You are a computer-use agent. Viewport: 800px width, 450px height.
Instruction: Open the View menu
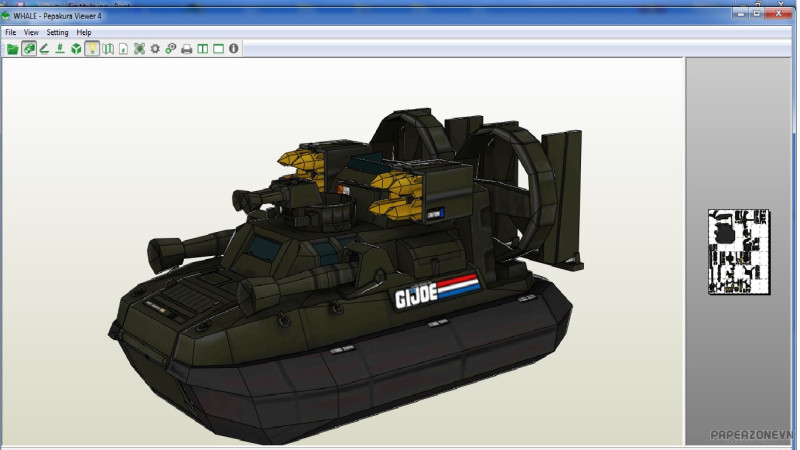tap(31, 32)
